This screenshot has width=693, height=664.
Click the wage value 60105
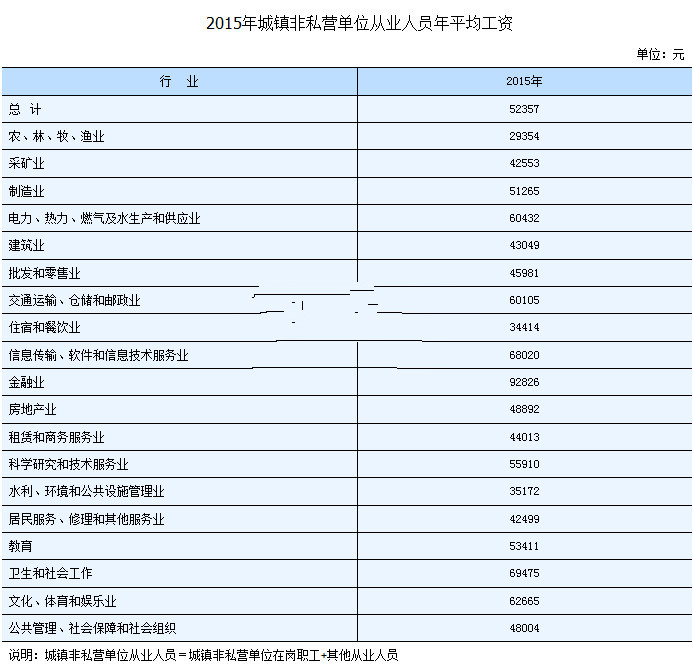[x=524, y=300]
